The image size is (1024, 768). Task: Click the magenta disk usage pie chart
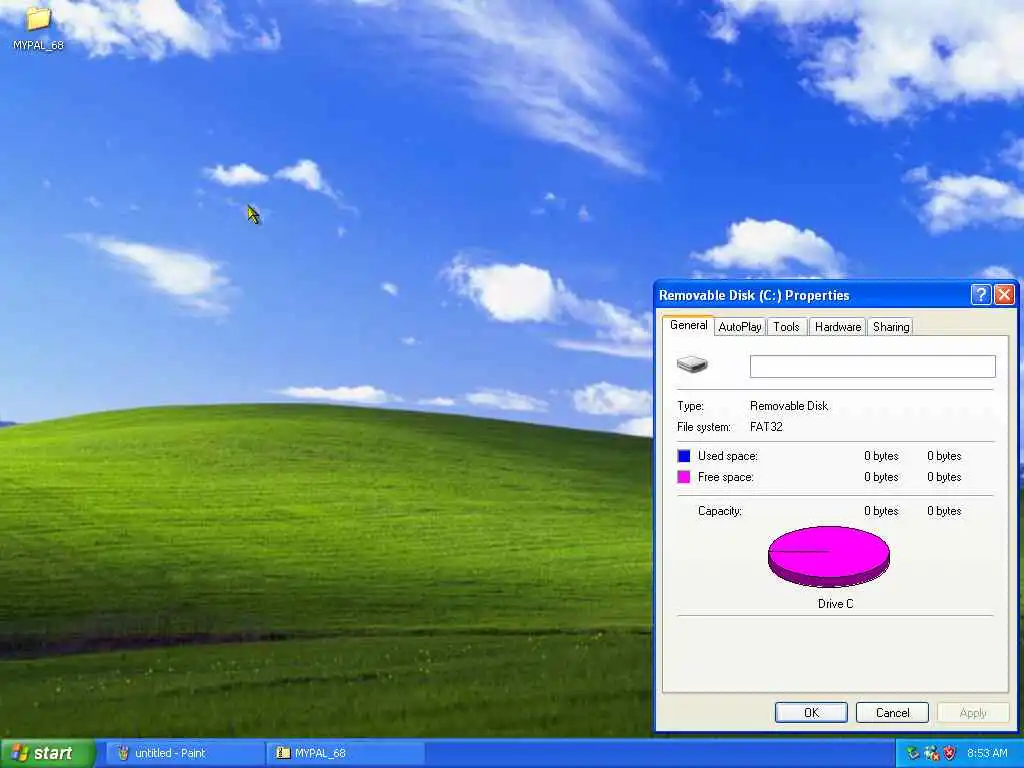(829, 556)
